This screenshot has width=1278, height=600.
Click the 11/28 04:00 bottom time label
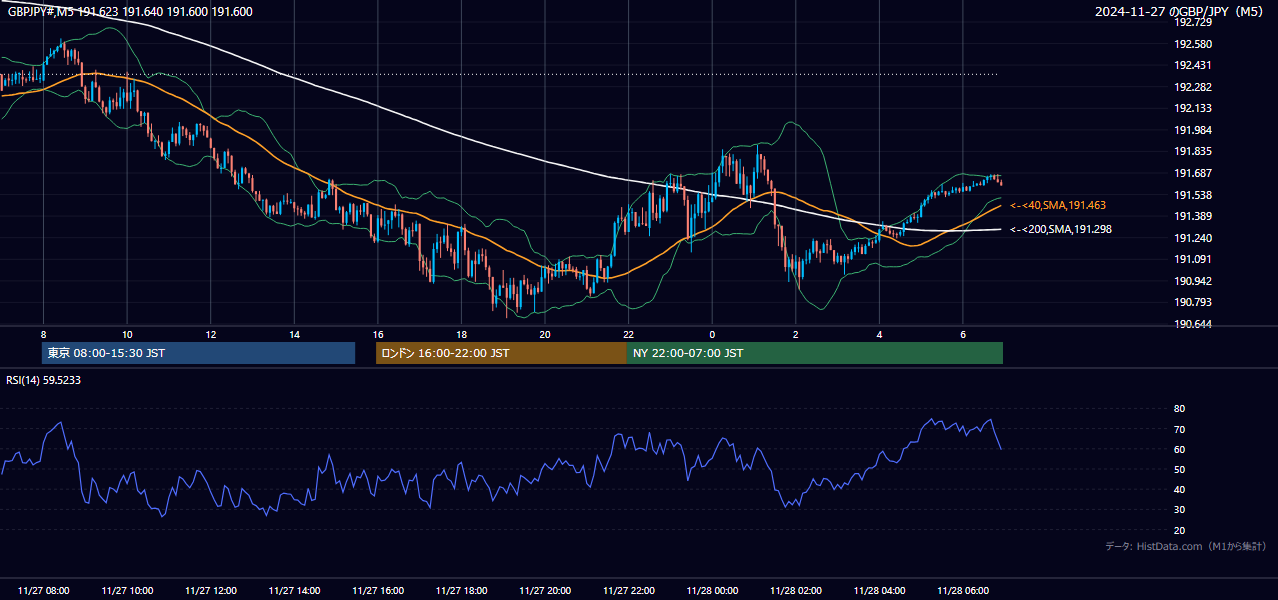(879, 591)
